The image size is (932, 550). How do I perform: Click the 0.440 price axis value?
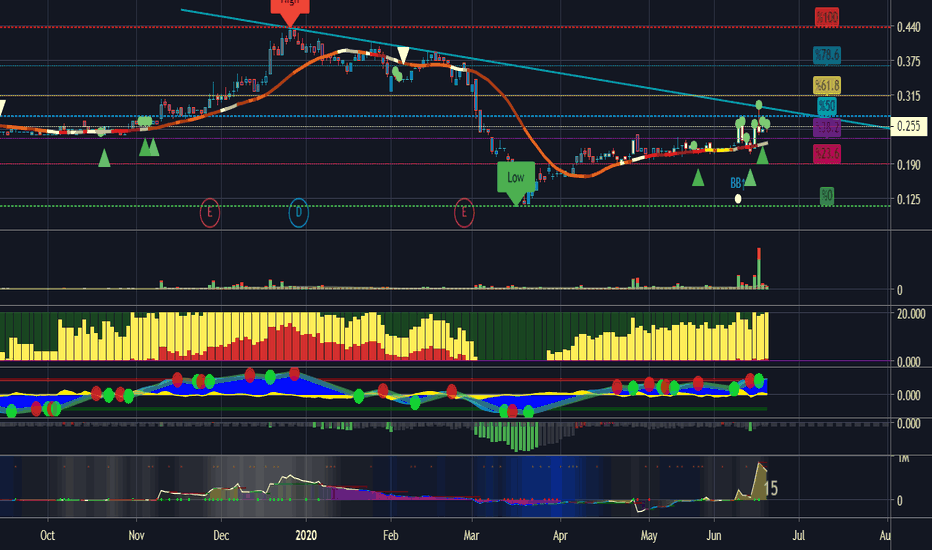pyautogui.click(x=909, y=27)
